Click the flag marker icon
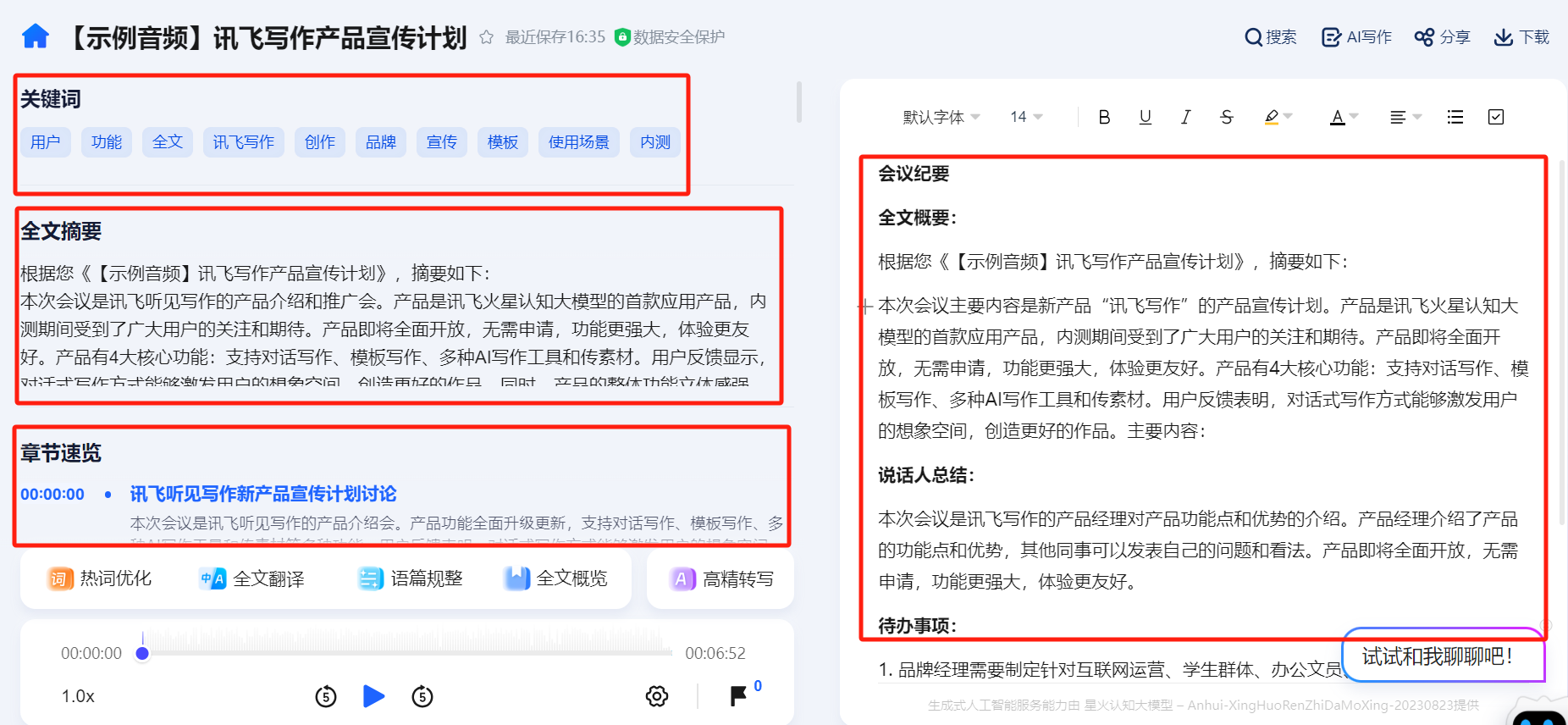This screenshot has height=725, width=1568. coord(738,696)
